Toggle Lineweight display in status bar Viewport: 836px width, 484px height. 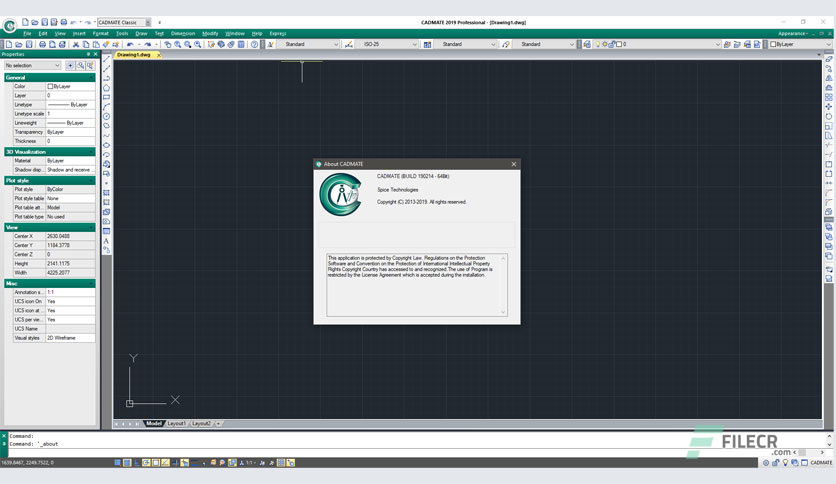pyautogui.click(x=194, y=463)
